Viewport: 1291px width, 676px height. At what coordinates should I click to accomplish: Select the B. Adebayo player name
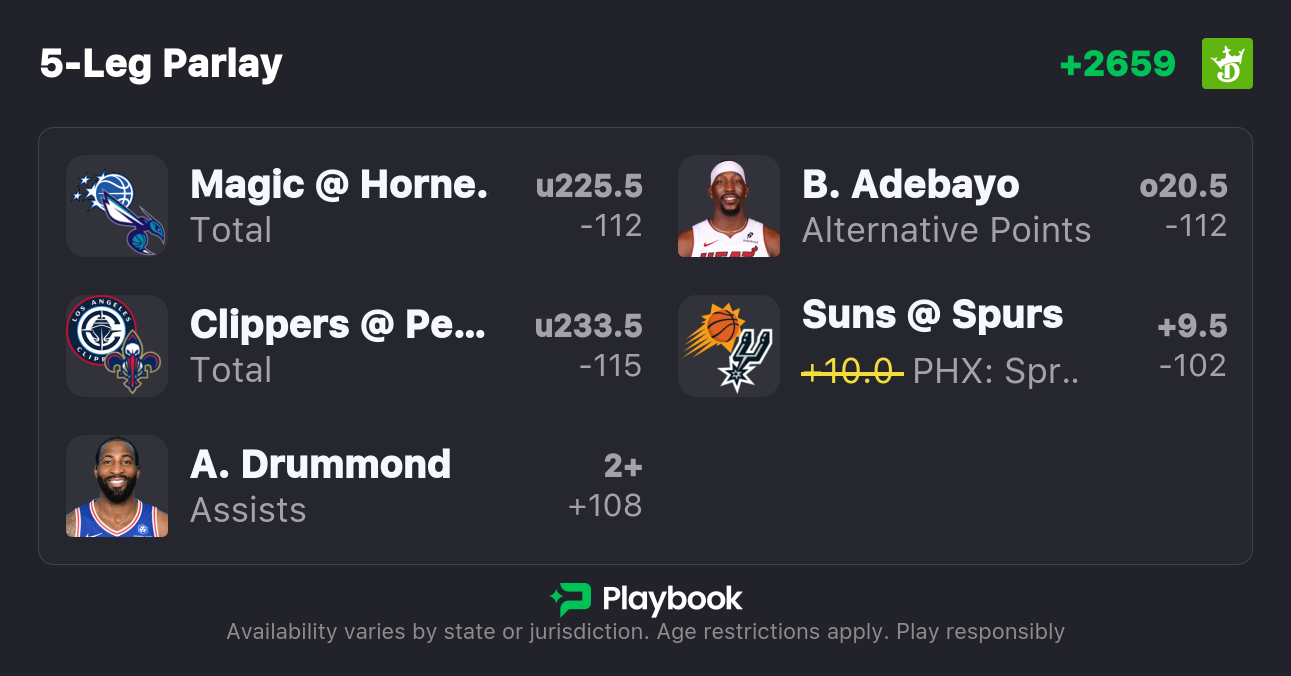point(910,185)
